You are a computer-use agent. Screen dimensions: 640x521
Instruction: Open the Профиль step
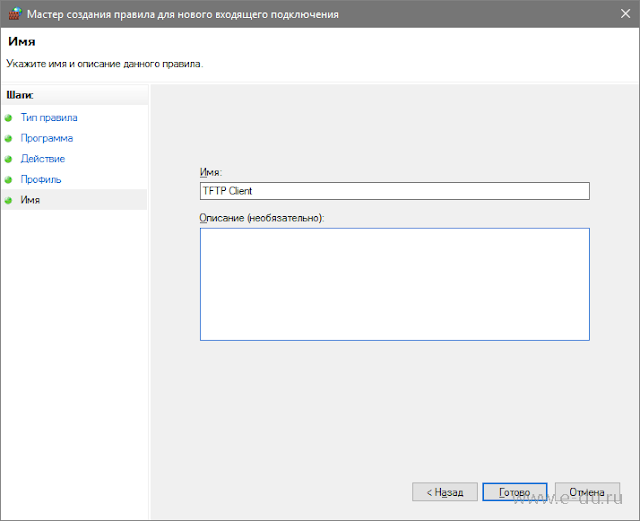41,179
